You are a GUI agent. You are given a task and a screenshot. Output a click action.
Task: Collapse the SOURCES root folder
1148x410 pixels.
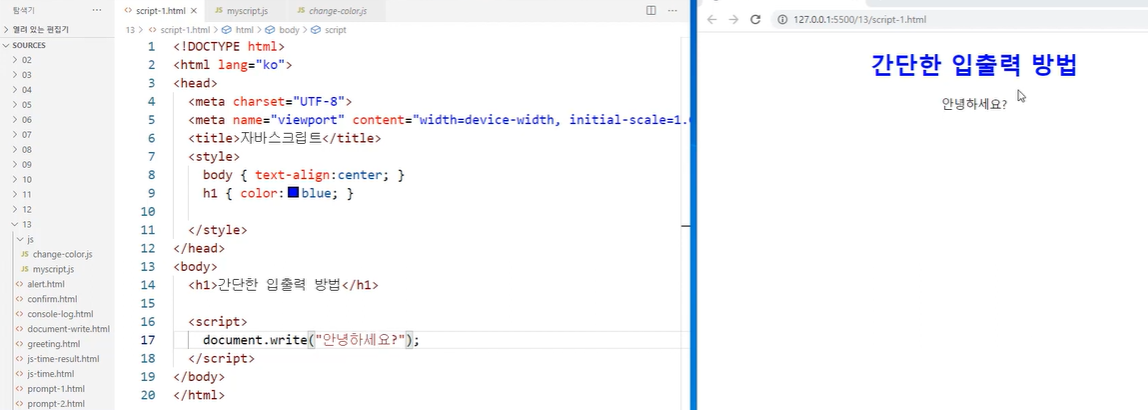pyautogui.click(x=57, y=45)
